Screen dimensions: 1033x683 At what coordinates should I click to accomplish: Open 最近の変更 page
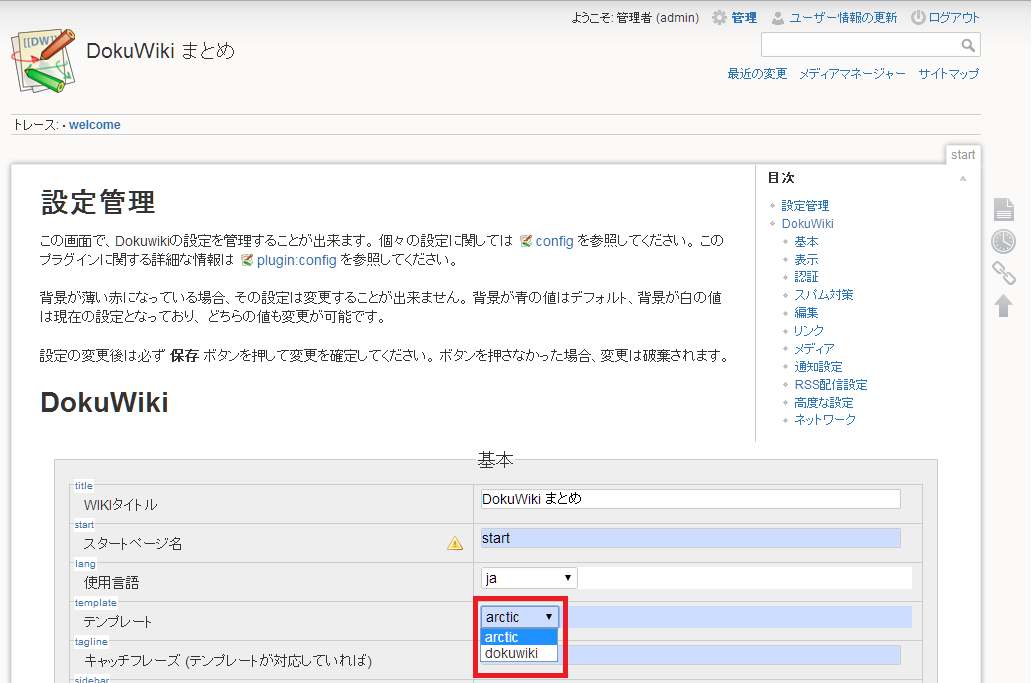[x=757, y=74]
